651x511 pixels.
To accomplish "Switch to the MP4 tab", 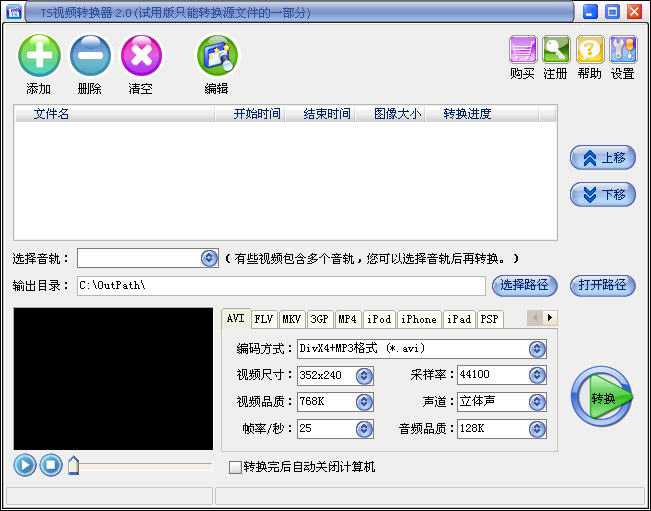I will coord(348,319).
